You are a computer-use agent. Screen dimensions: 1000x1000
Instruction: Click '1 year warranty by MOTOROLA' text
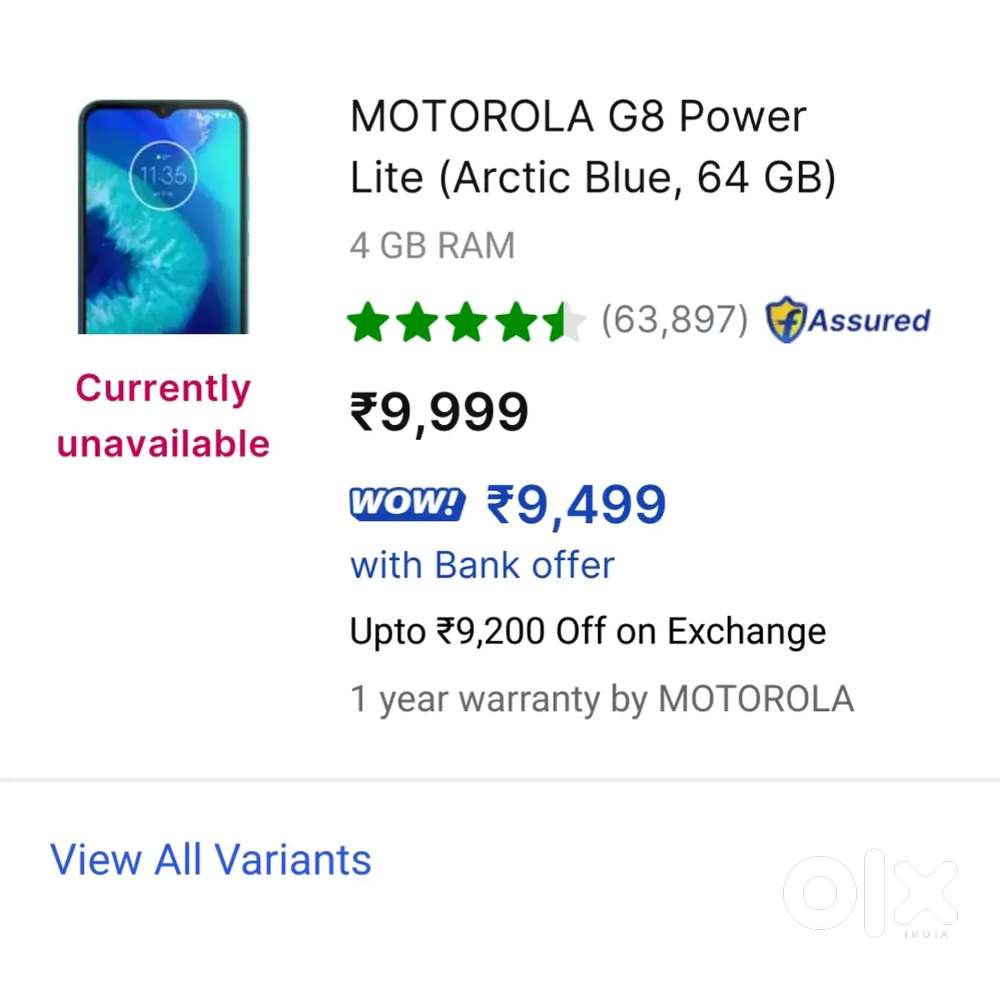point(602,698)
